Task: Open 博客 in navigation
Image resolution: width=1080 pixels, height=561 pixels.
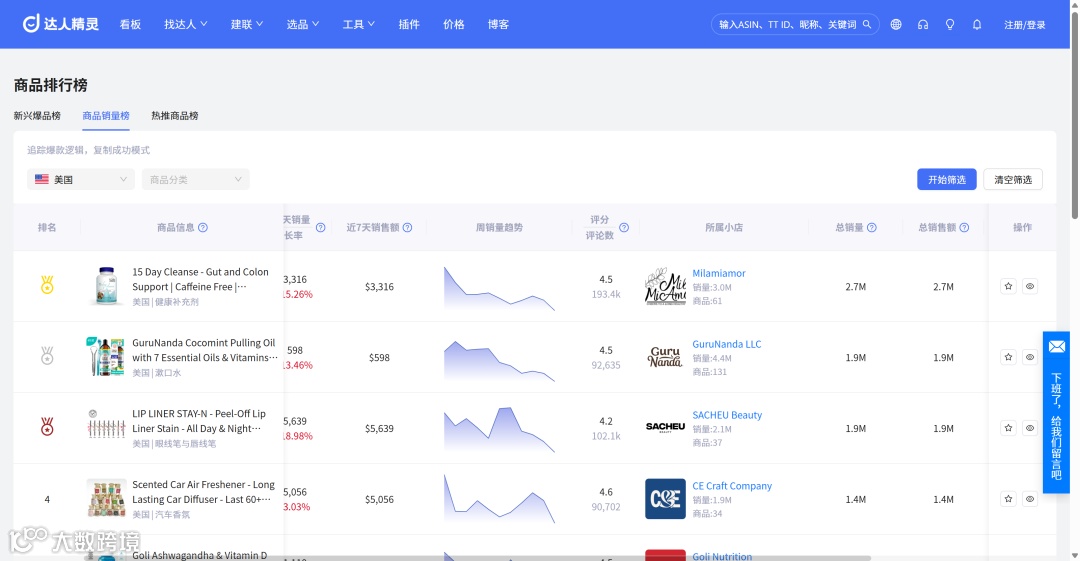Action: (x=499, y=24)
